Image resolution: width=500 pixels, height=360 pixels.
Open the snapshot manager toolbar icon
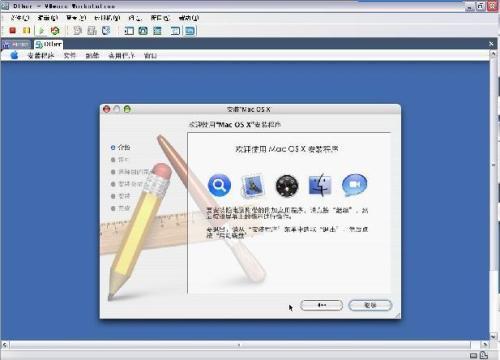pos(106,31)
